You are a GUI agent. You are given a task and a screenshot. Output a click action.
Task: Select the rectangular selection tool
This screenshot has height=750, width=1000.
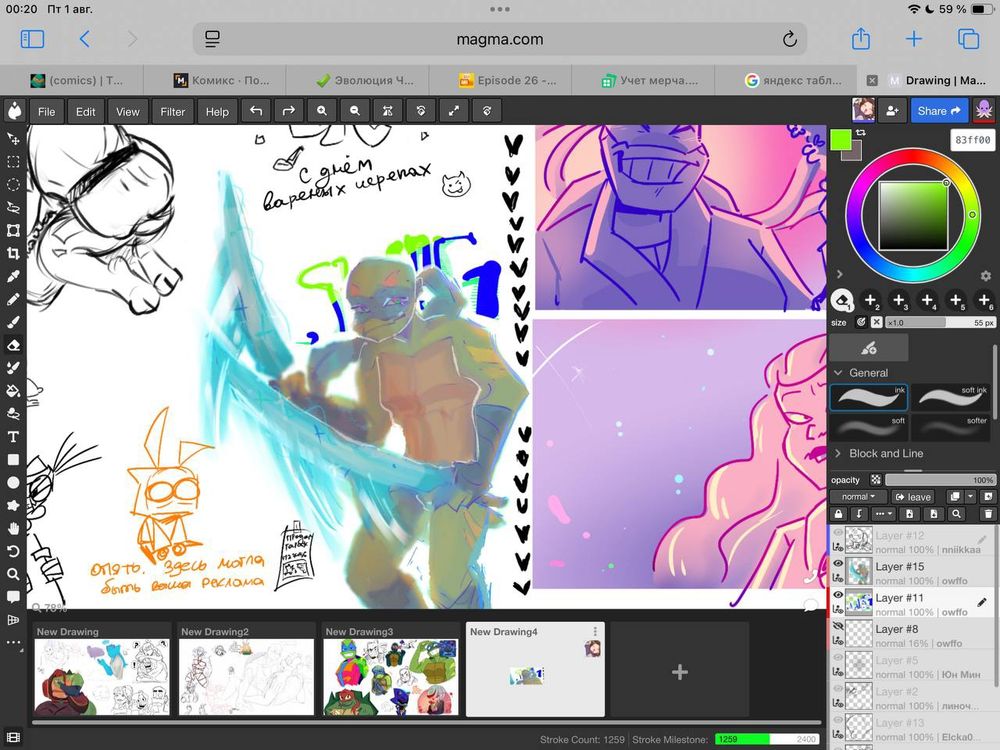[x=13, y=161]
